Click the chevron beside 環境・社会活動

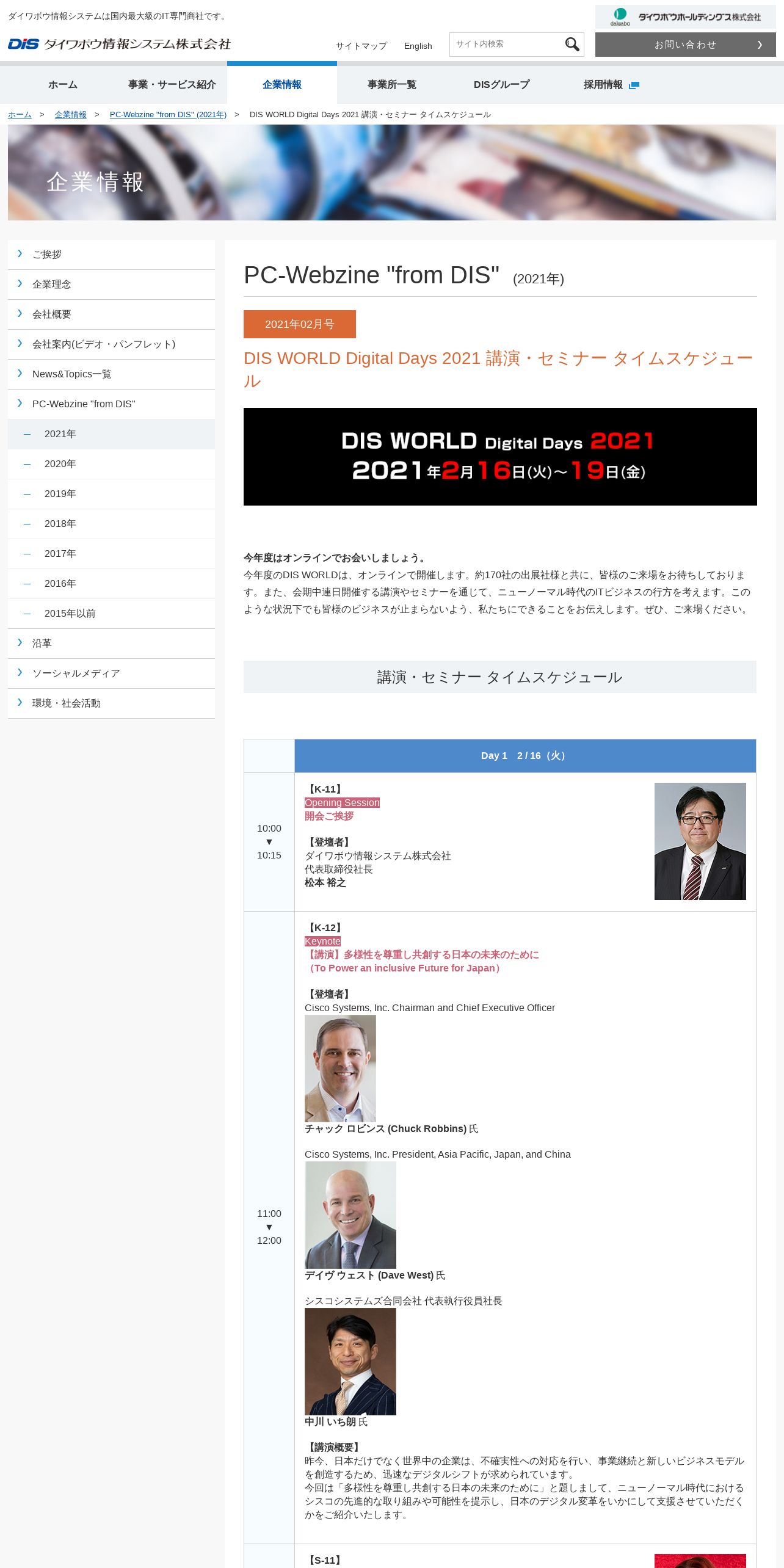tap(20, 702)
